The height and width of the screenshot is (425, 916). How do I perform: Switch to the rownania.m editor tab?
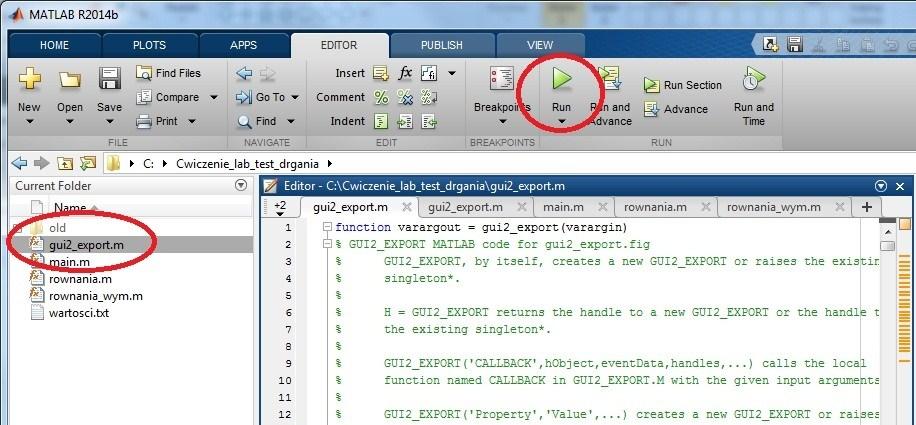click(655, 207)
